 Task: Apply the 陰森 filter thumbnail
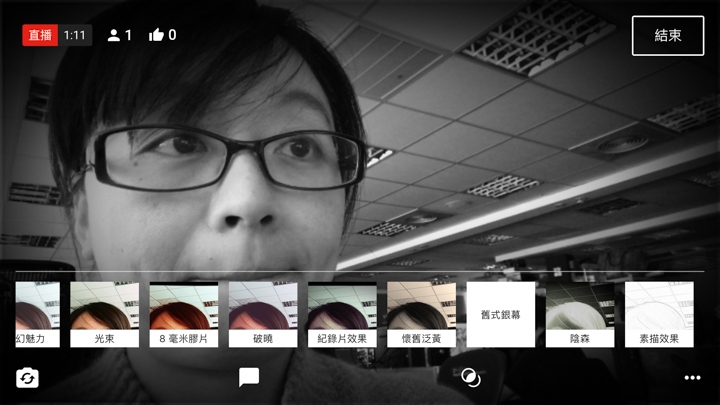(x=580, y=315)
